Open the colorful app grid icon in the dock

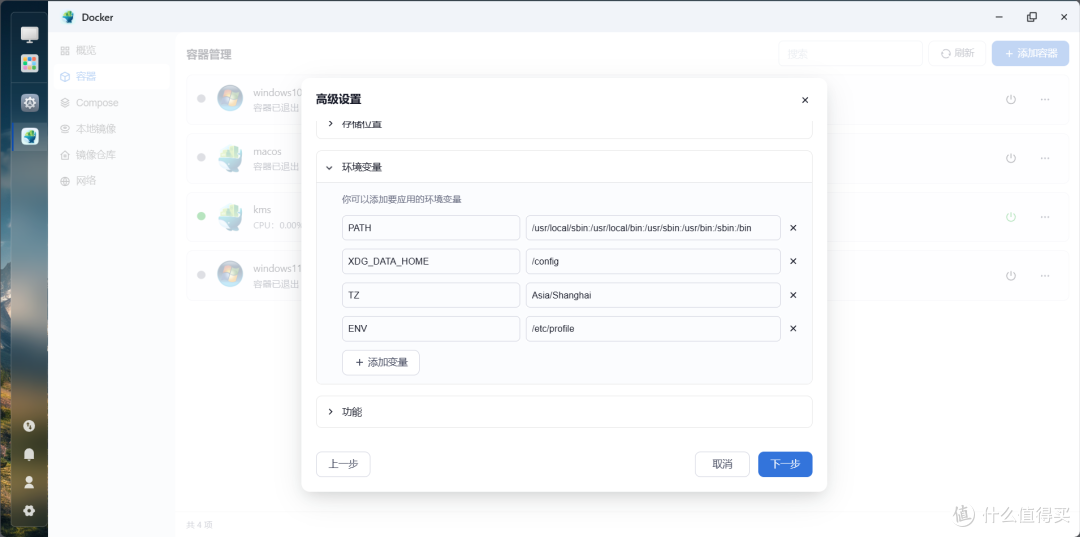[30, 63]
